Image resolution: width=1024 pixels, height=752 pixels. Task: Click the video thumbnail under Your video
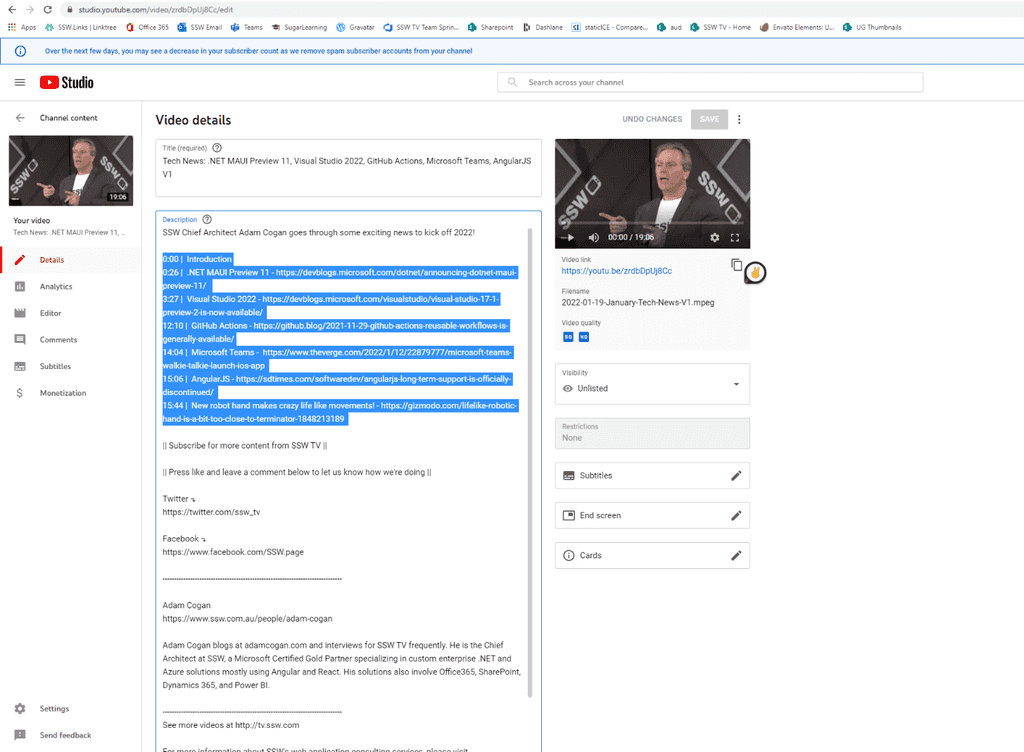point(70,170)
